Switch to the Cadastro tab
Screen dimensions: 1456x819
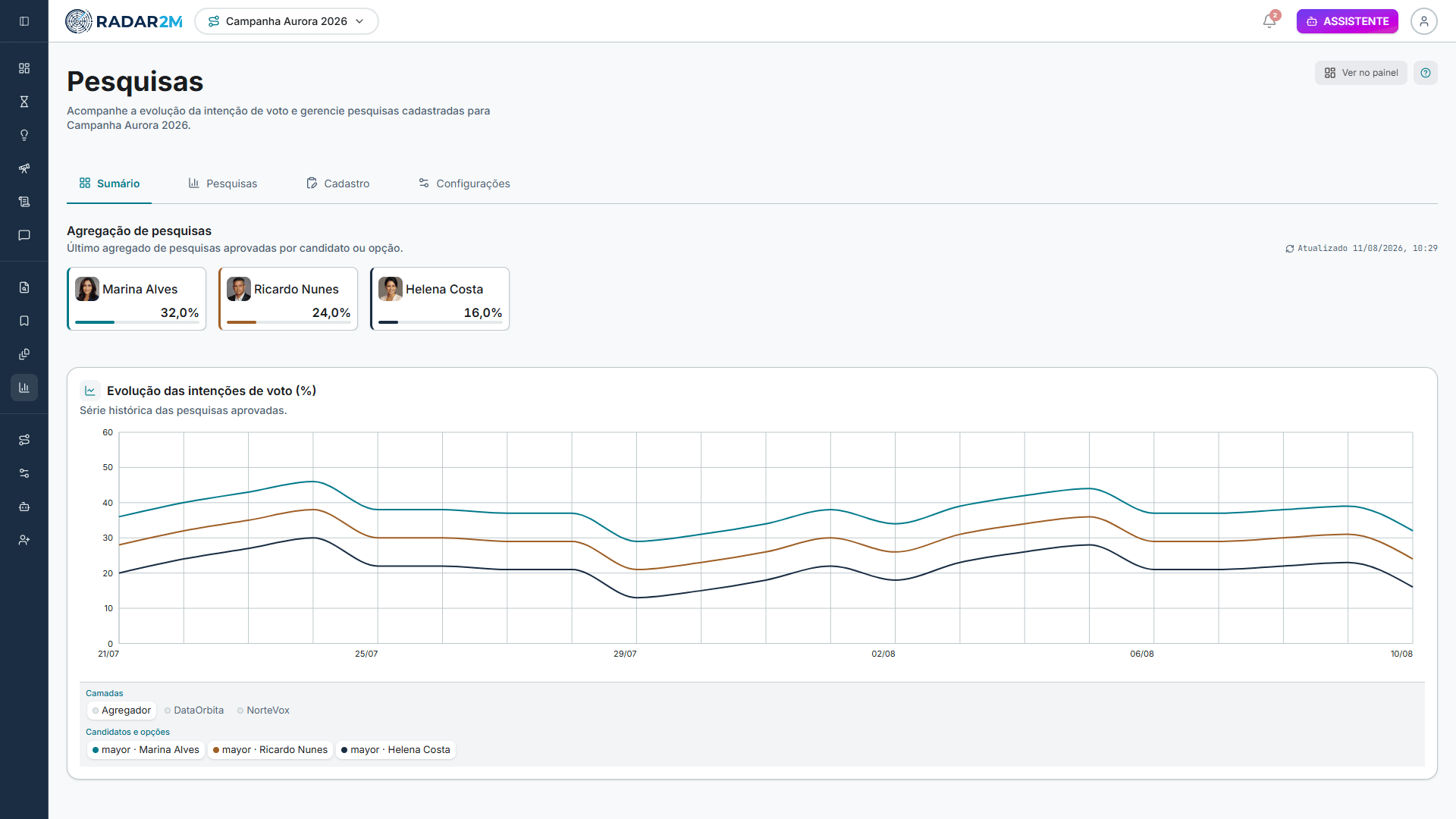(x=338, y=184)
